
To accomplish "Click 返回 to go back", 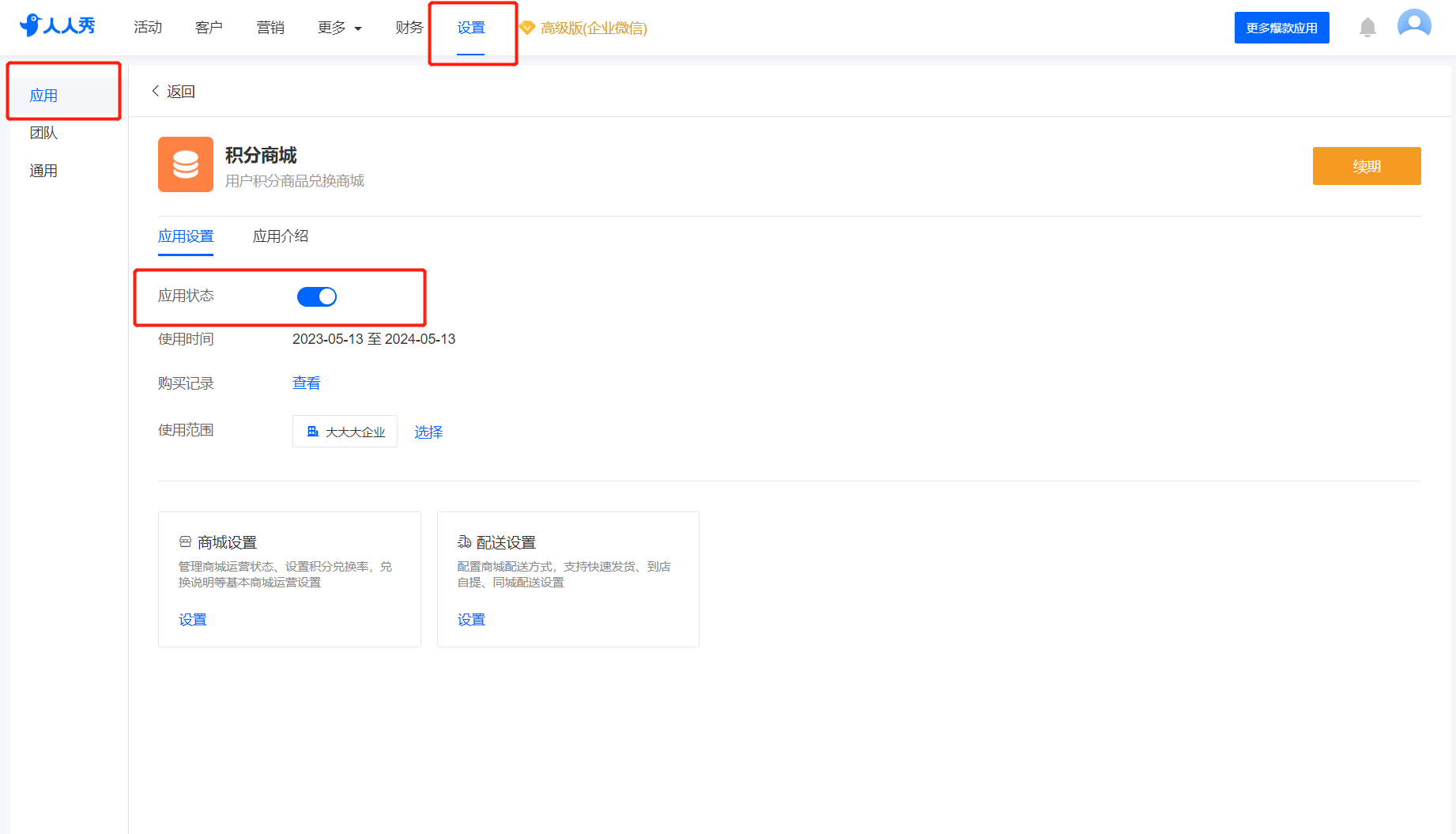I will click(x=181, y=92).
